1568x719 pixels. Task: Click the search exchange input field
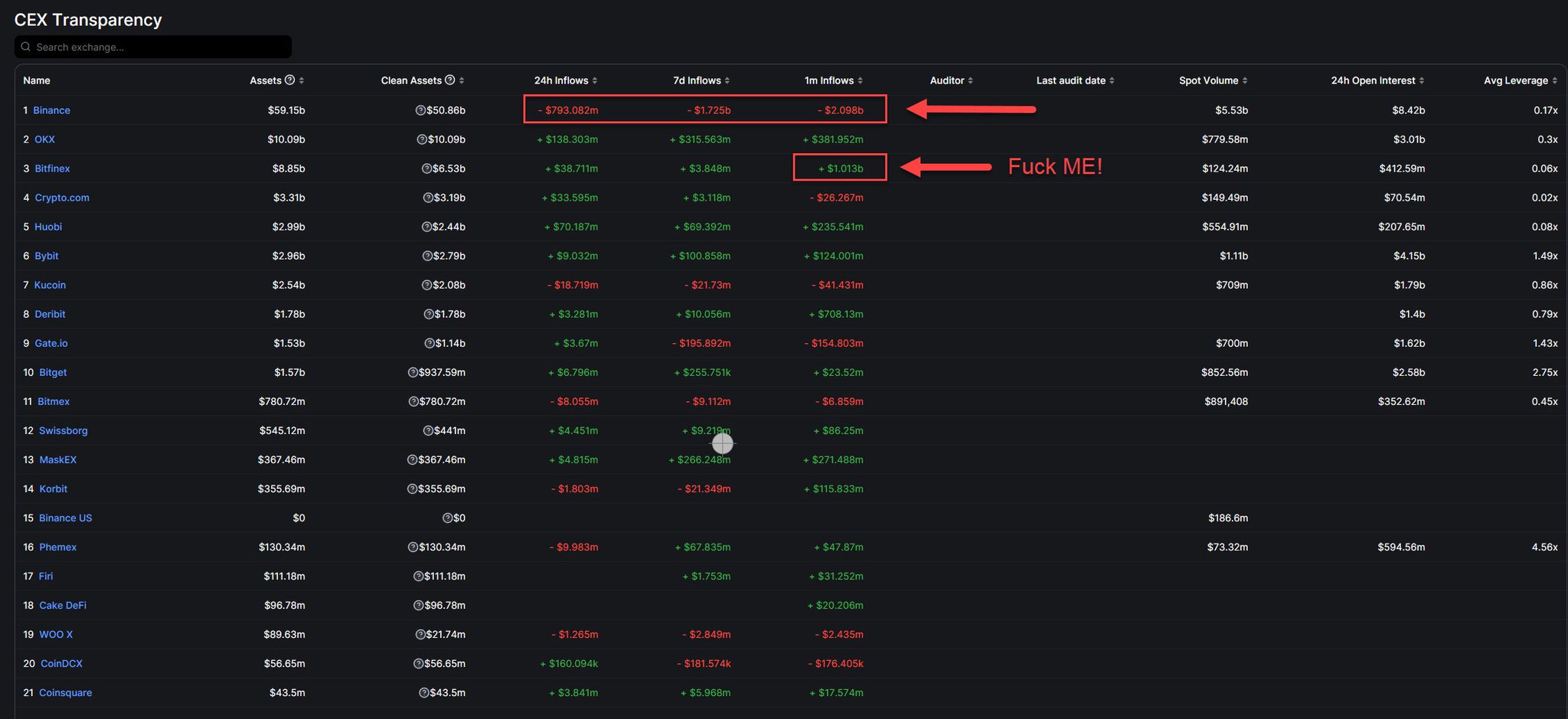point(153,47)
